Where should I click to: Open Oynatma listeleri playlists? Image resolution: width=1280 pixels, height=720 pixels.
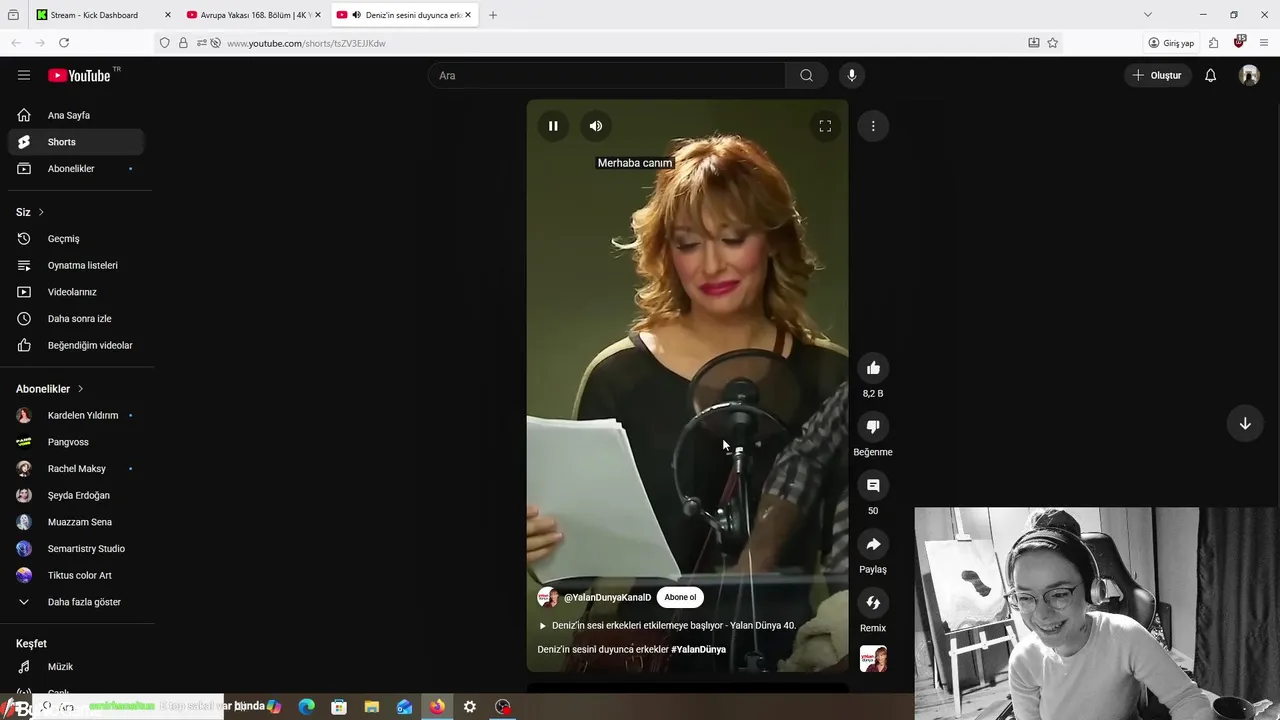click(76, 265)
